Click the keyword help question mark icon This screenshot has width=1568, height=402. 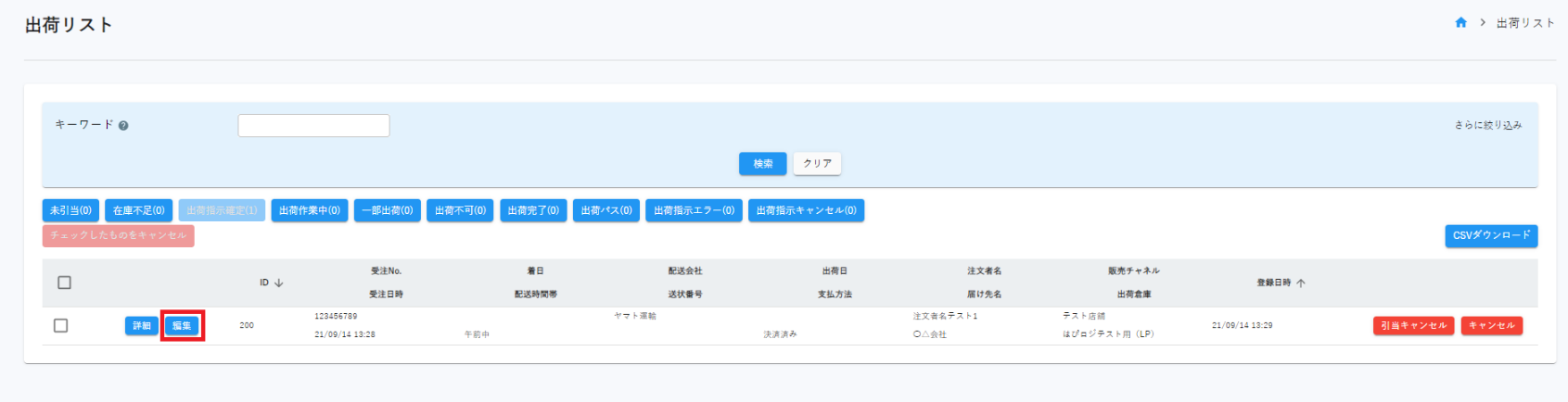tap(123, 126)
